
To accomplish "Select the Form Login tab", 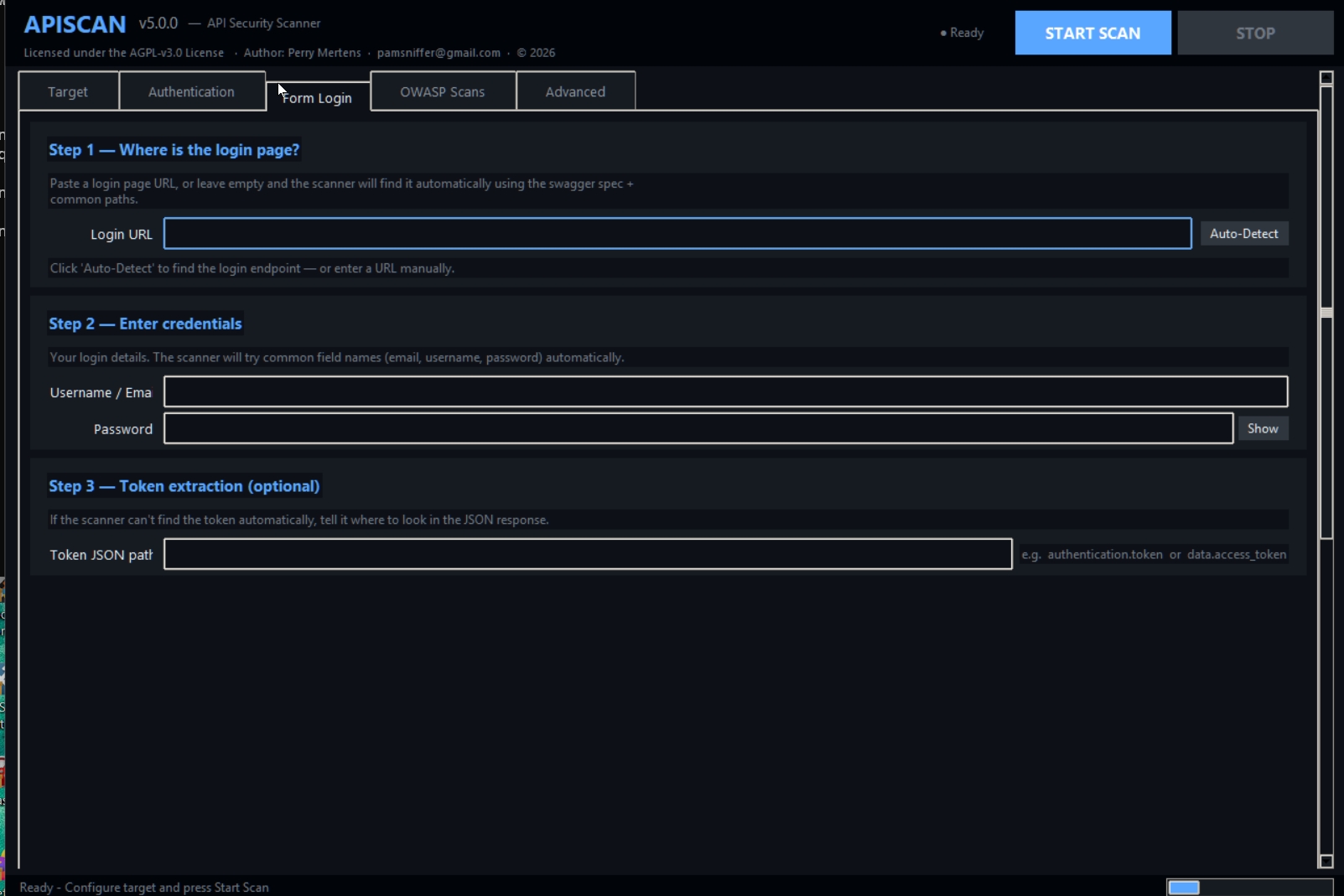I will click(x=317, y=97).
